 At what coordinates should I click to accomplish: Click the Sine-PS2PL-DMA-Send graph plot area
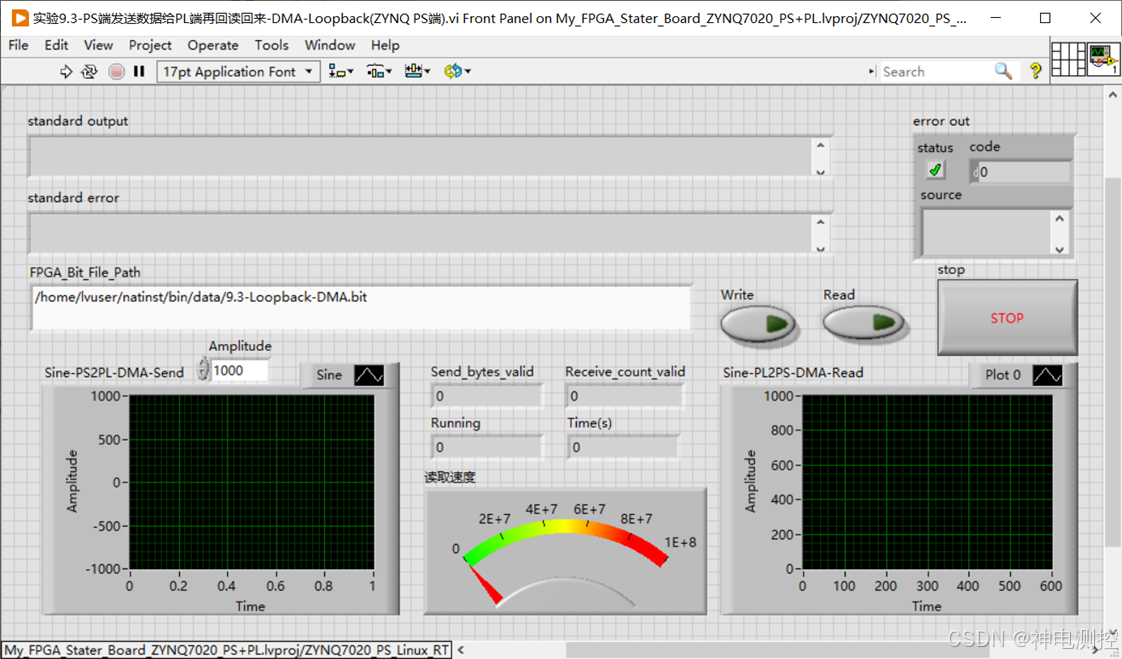pyautogui.click(x=251, y=482)
